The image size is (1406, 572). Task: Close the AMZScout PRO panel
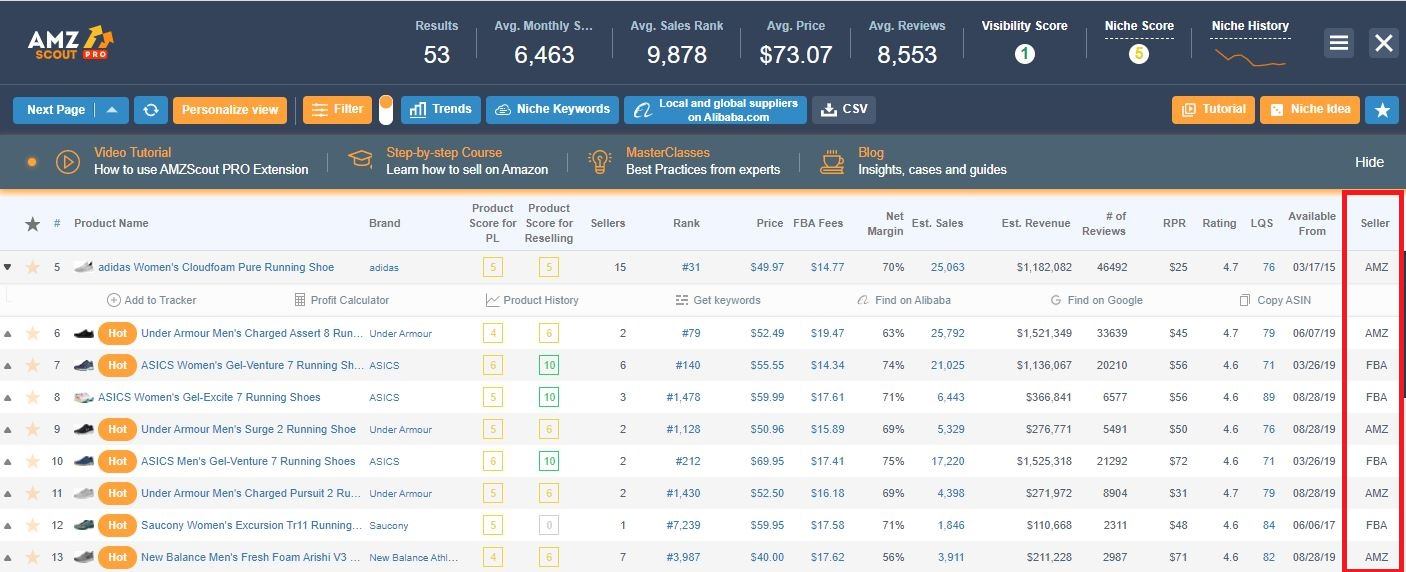click(x=1384, y=43)
